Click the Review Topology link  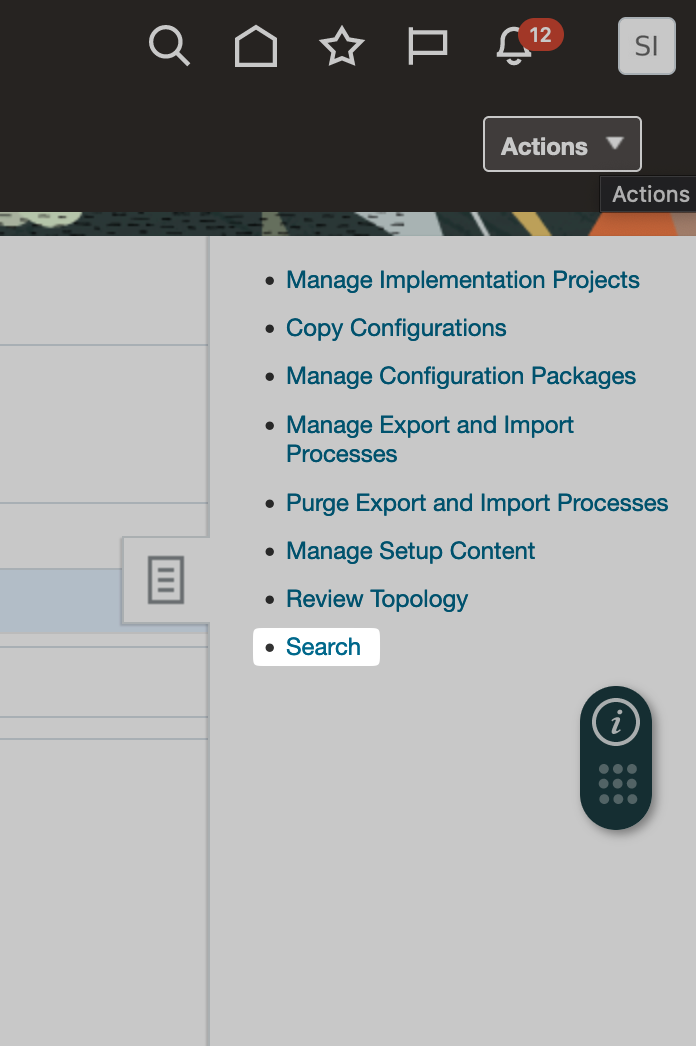(377, 599)
